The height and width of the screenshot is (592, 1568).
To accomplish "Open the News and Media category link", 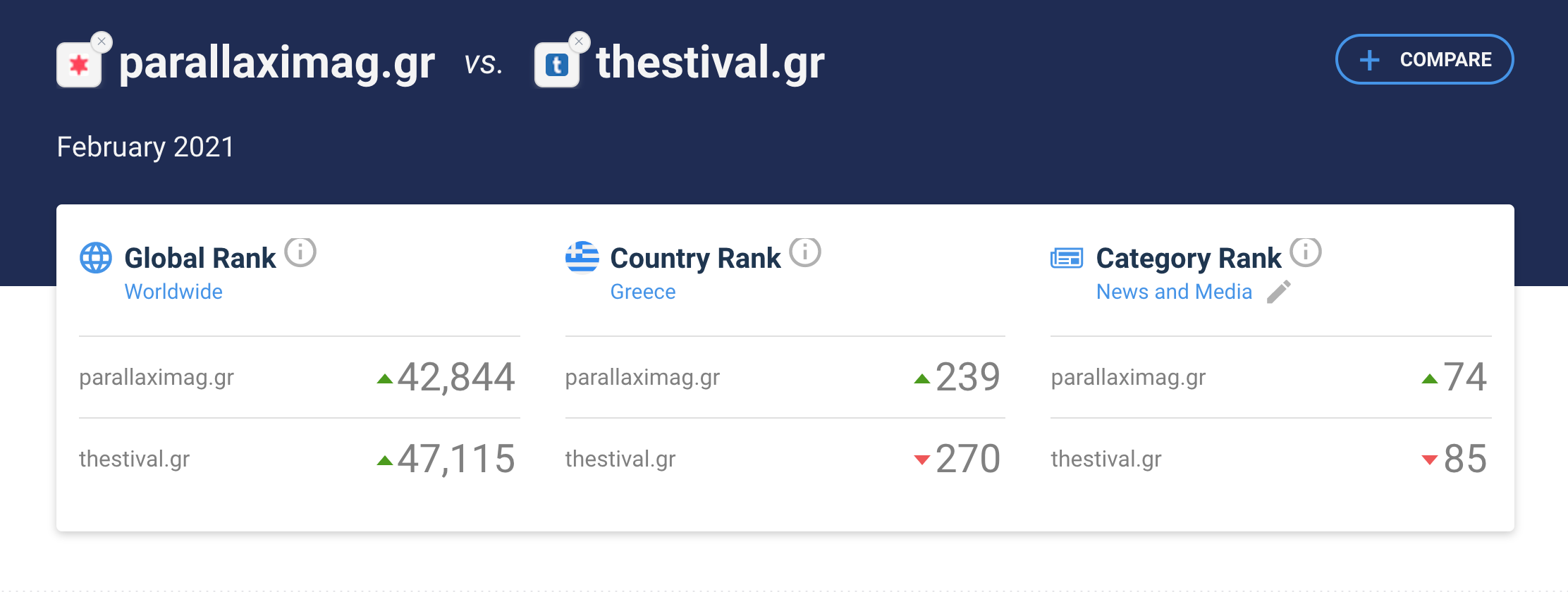I will [1174, 292].
